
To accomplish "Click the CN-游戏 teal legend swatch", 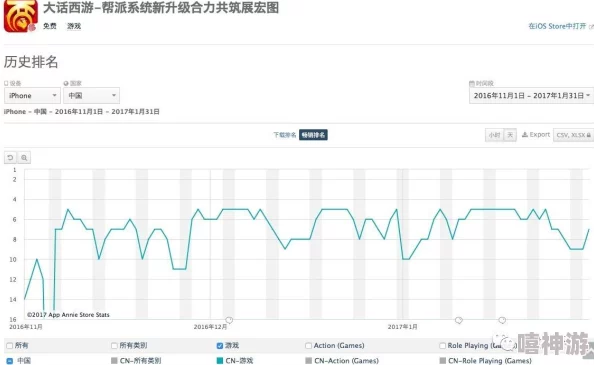I will coord(219,360).
